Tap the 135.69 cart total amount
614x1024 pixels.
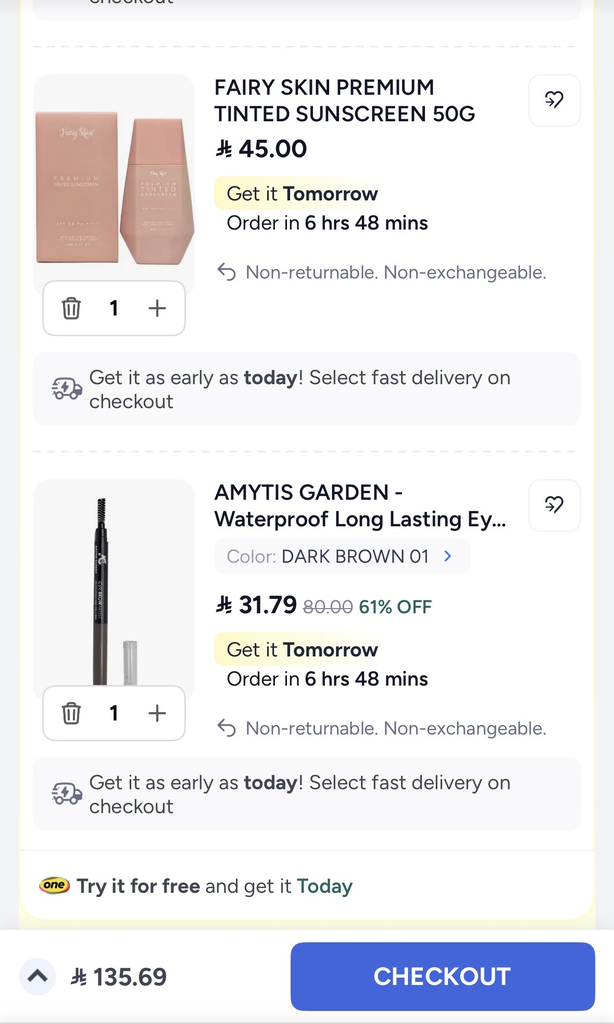pyautogui.click(x=120, y=977)
